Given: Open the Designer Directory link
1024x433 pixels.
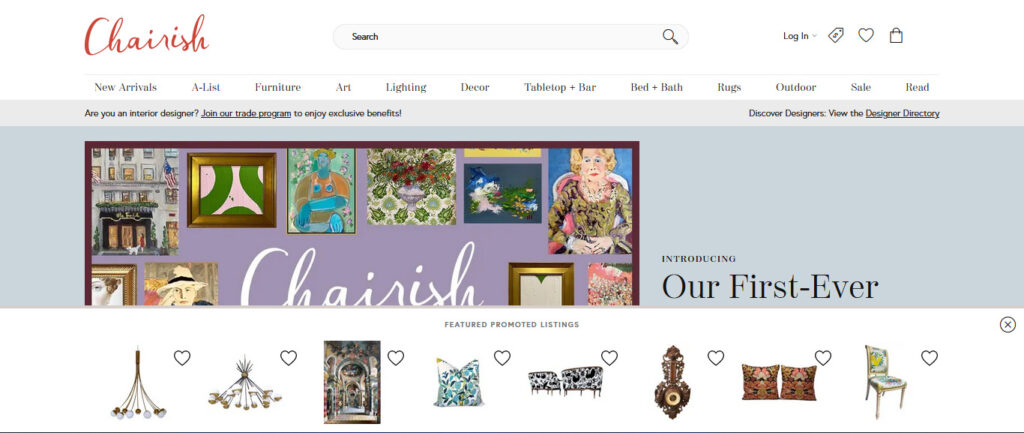Looking at the screenshot, I should pos(903,114).
